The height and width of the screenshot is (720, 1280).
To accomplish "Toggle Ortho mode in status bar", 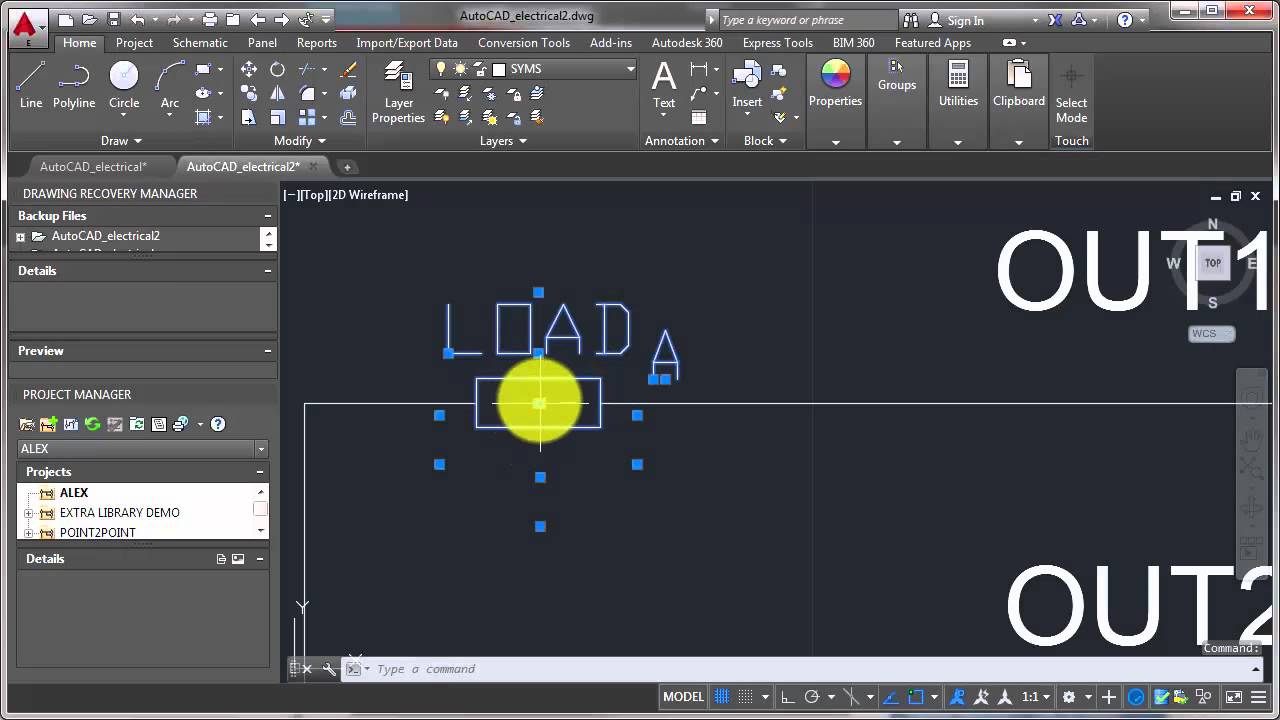I will tap(788, 697).
